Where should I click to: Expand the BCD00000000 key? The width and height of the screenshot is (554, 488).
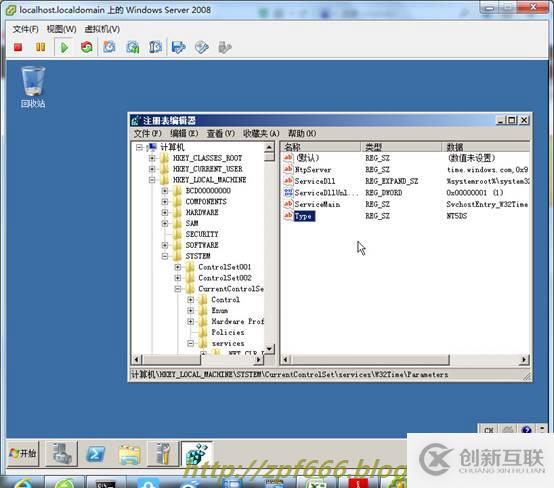point(165,191)
